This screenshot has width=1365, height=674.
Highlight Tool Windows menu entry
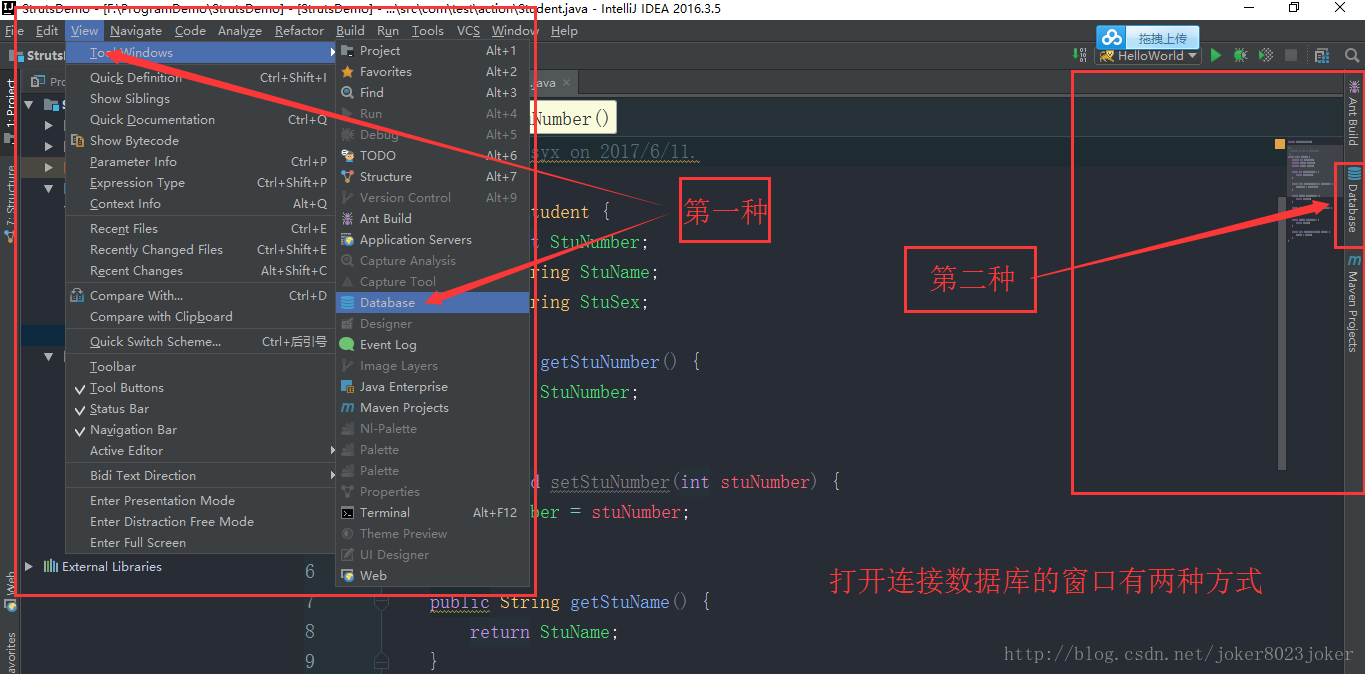[199, 53]
